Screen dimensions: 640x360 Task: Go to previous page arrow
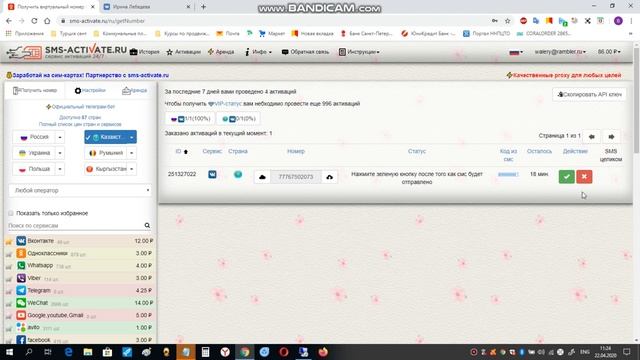tap(591, 137)
